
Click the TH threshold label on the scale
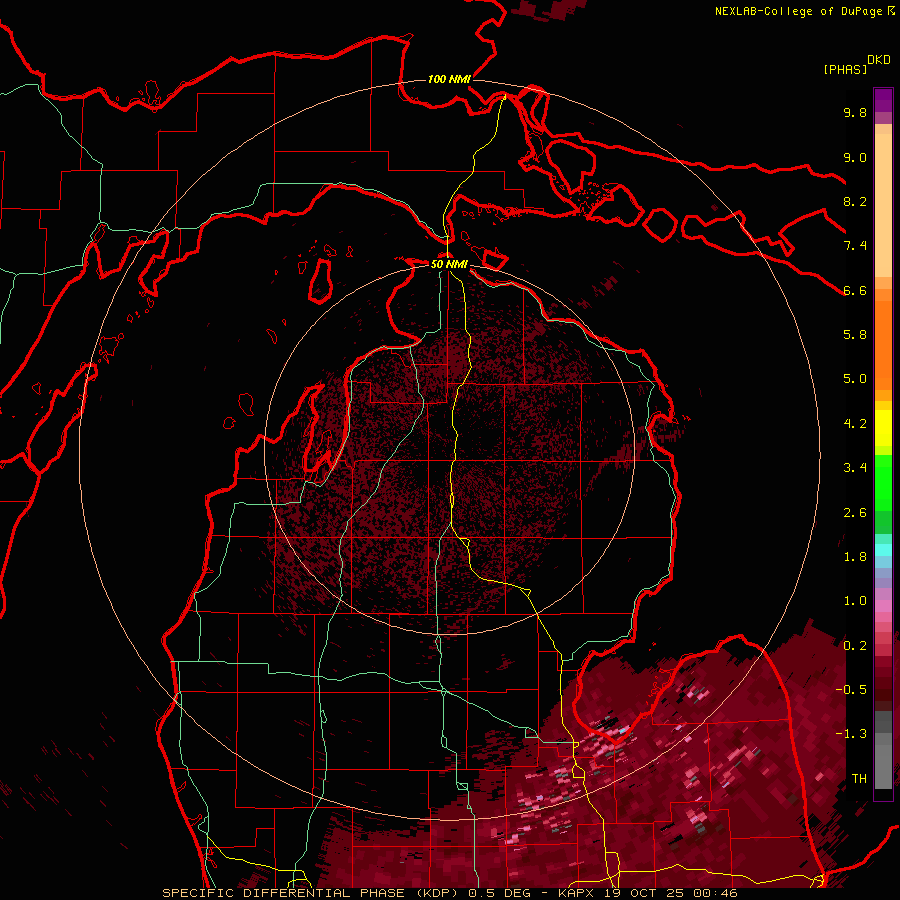859,779
